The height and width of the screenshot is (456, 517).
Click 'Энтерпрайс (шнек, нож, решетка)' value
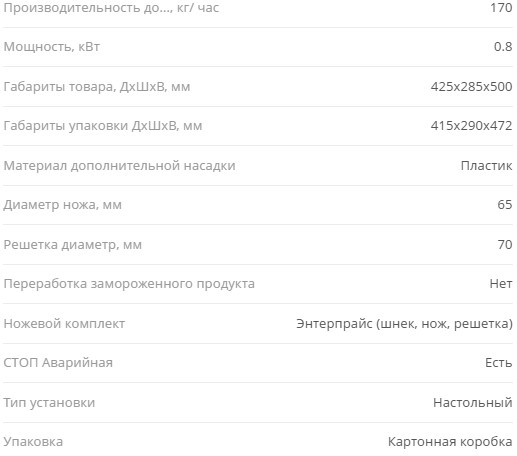pos(404,324)
